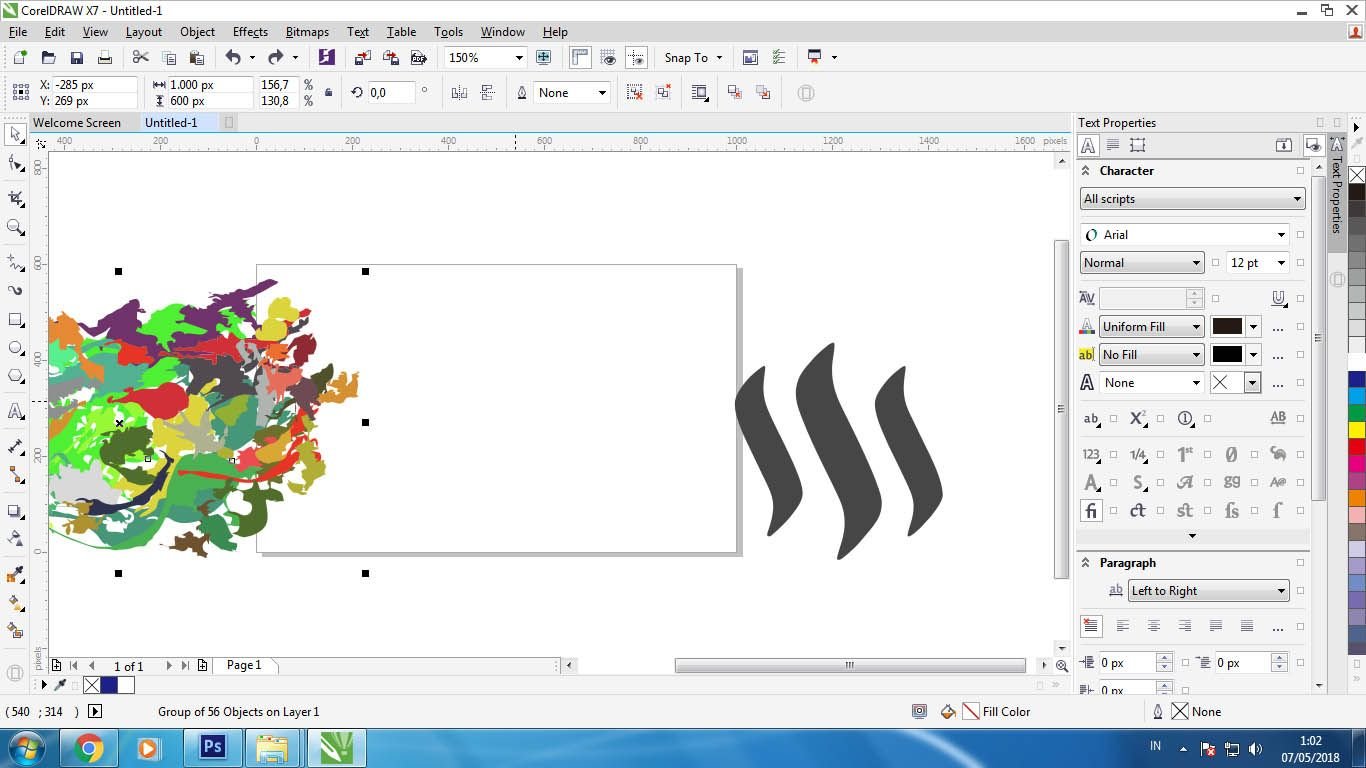This screenshot has width=1366, height=768.
Task: Open the Snap To dropdown
Action: point(719,58)
